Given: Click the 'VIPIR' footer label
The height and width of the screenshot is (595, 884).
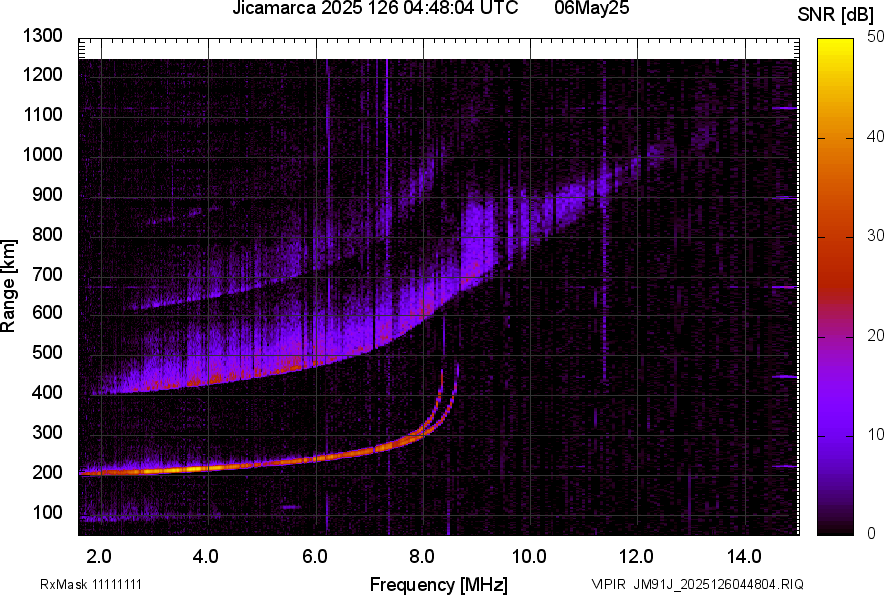Looking at the screenshot, I should [608, 584].
